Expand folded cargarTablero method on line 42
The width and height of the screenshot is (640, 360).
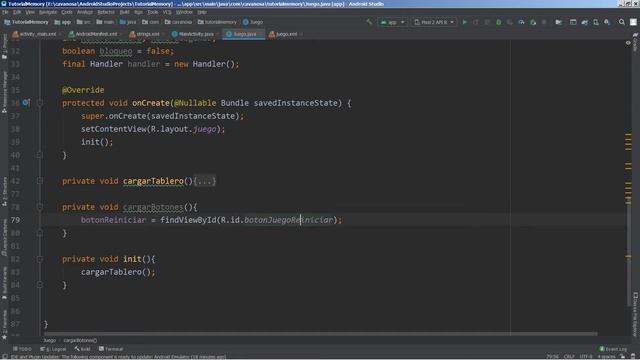[40, 181]
